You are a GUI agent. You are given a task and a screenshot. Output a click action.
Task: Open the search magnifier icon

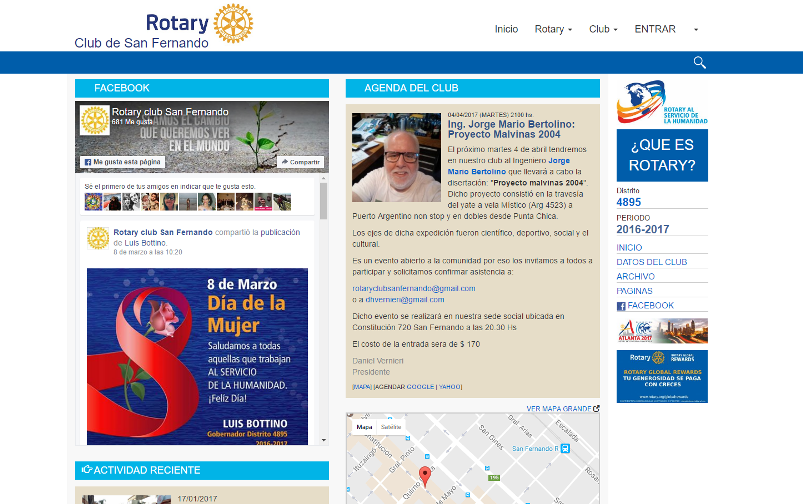699,62
